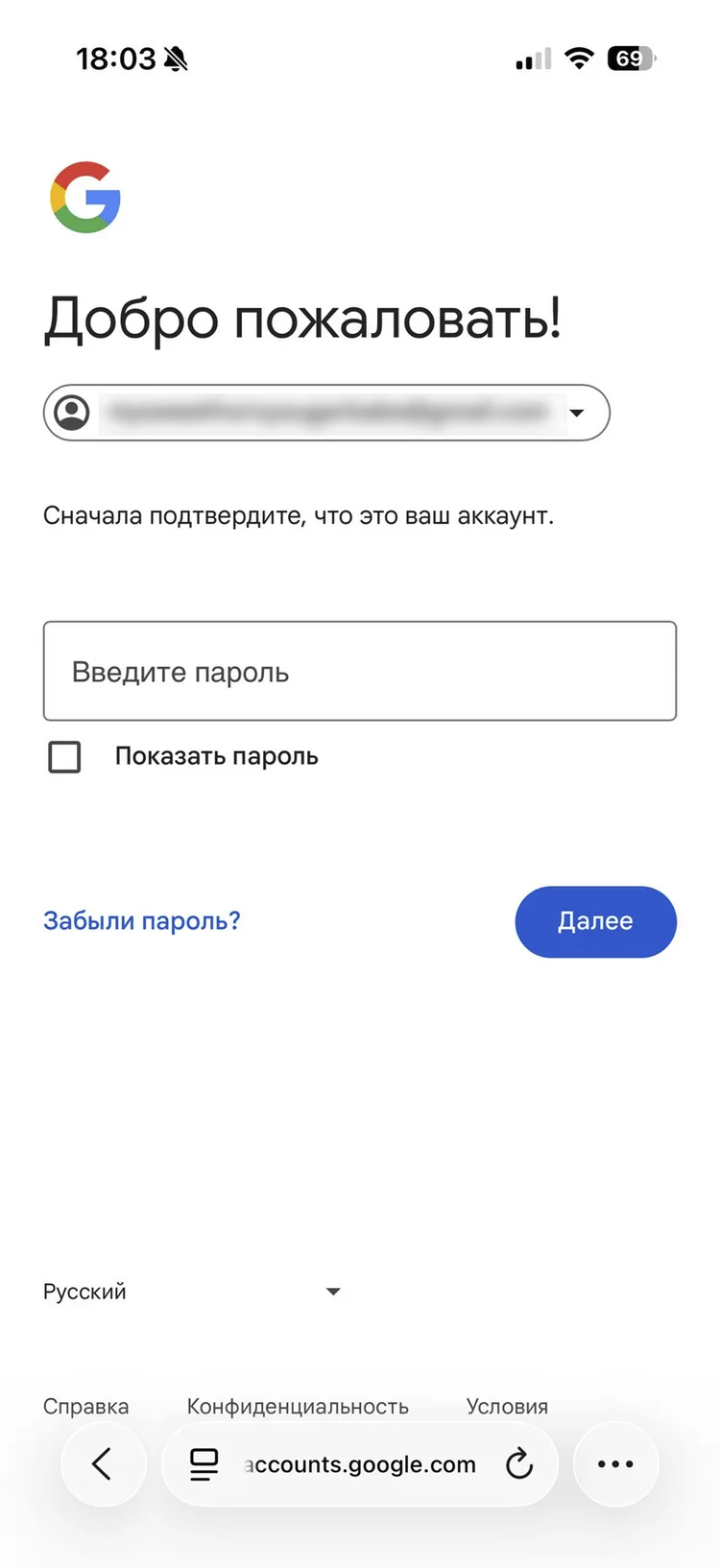Tap the browser back arrow
Viewport: 720px width, 1568px height.
coord(103,1463)
